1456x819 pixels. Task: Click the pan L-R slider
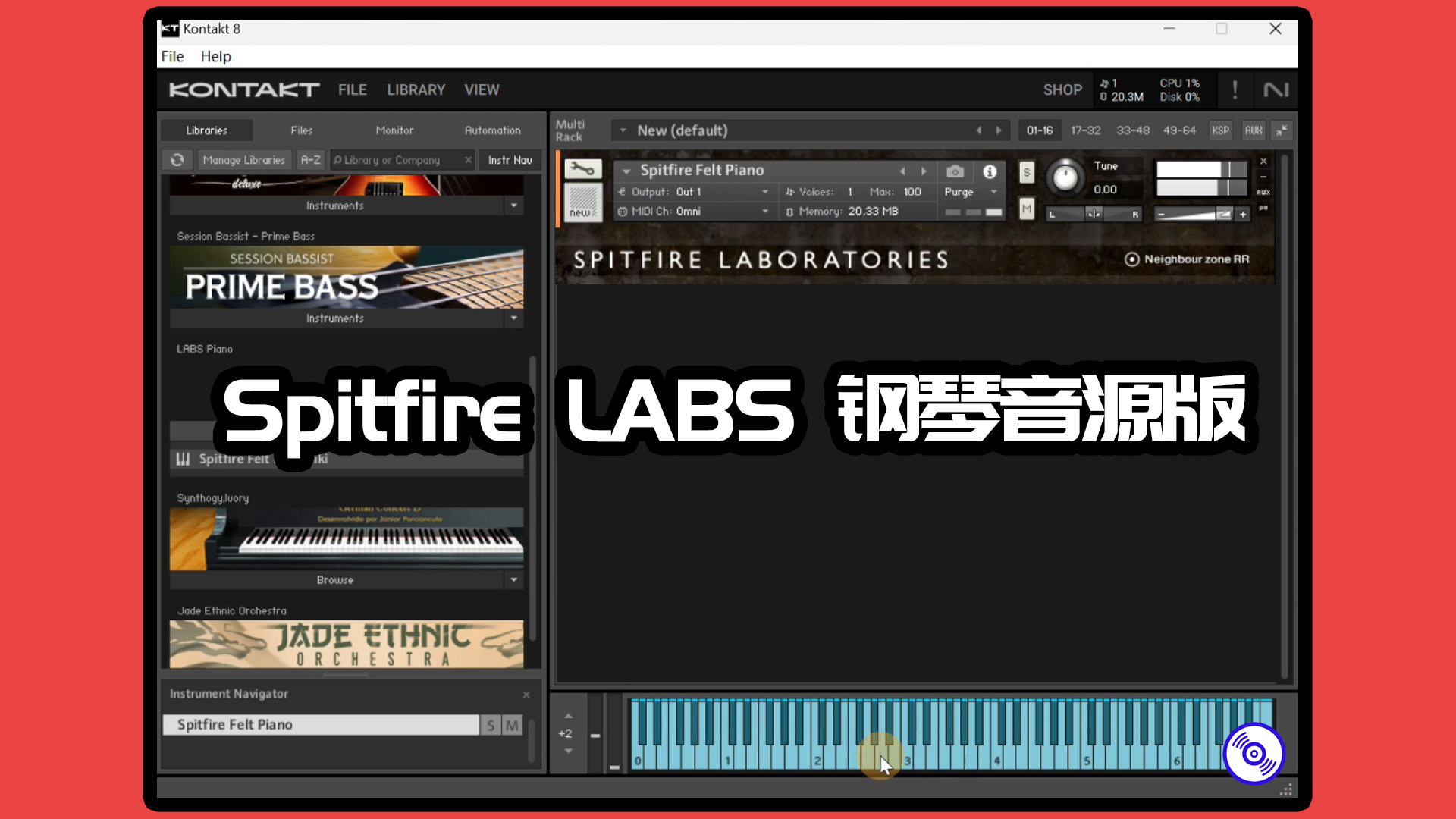pos(1094,215)
